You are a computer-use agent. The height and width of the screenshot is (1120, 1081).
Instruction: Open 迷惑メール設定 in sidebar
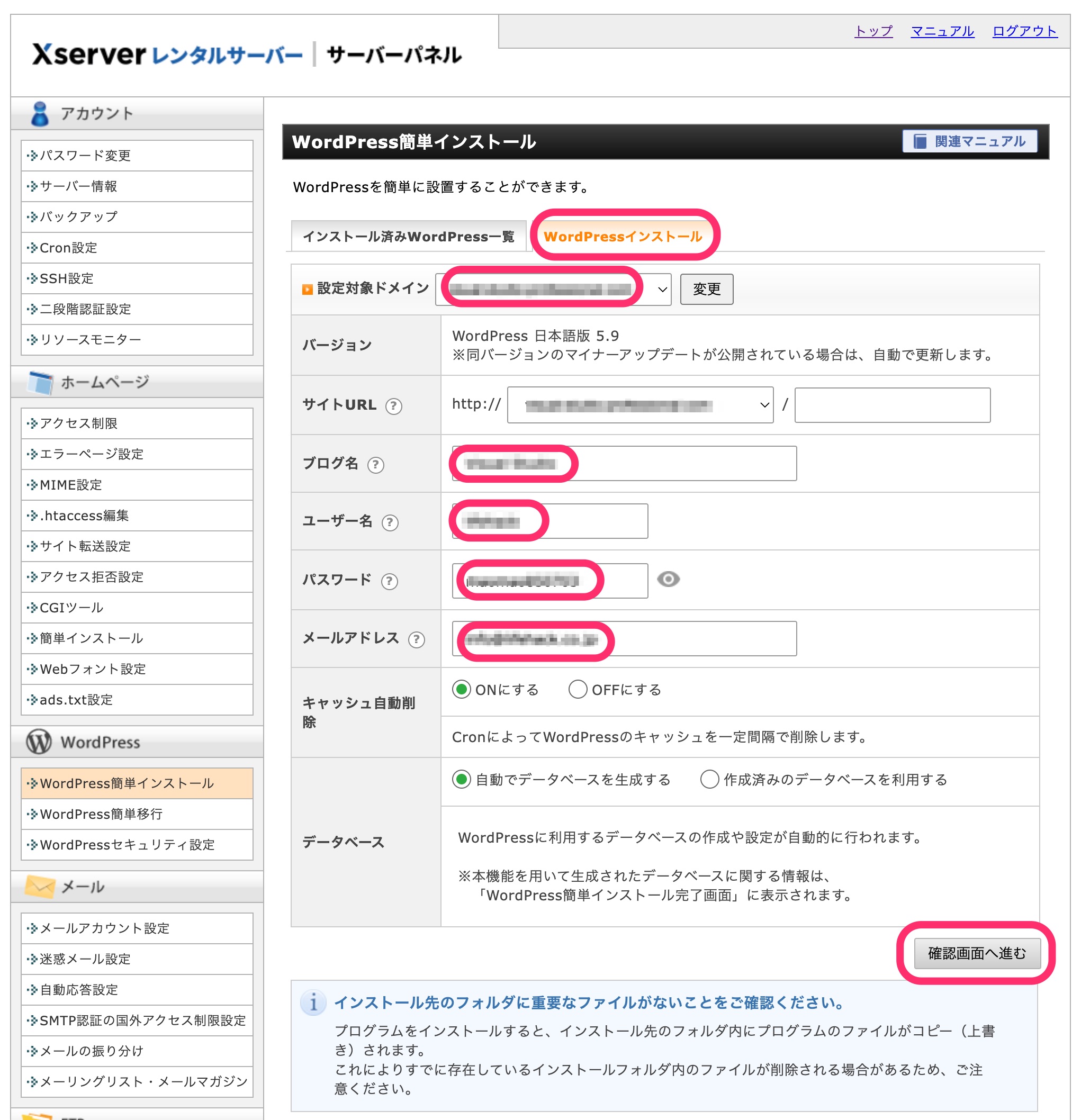[137, 960]
